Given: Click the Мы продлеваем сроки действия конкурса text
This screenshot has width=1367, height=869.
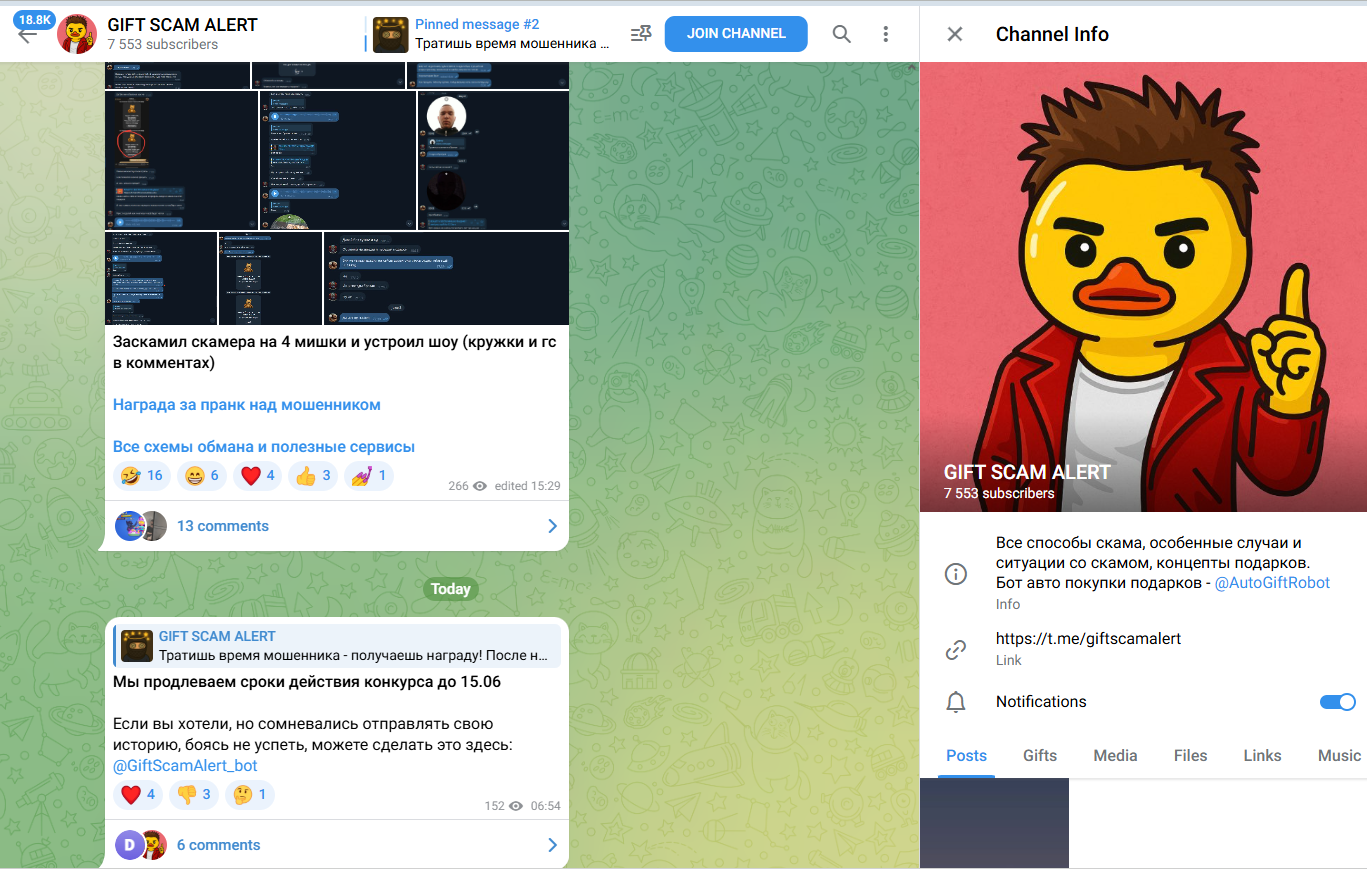Looking at the screenshot, I should (x=307, y=682).
